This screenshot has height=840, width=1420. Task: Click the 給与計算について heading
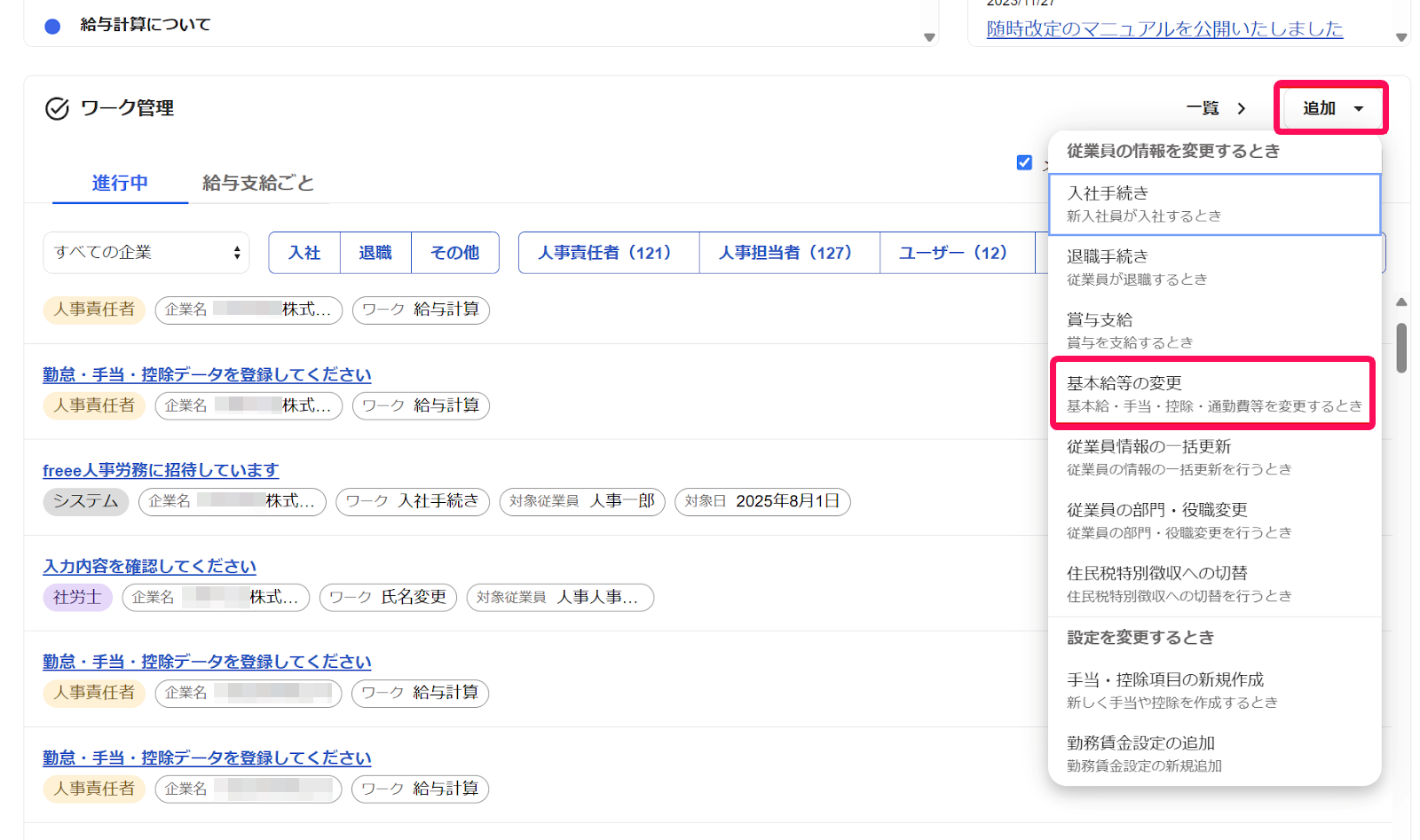tap(146, 25)
